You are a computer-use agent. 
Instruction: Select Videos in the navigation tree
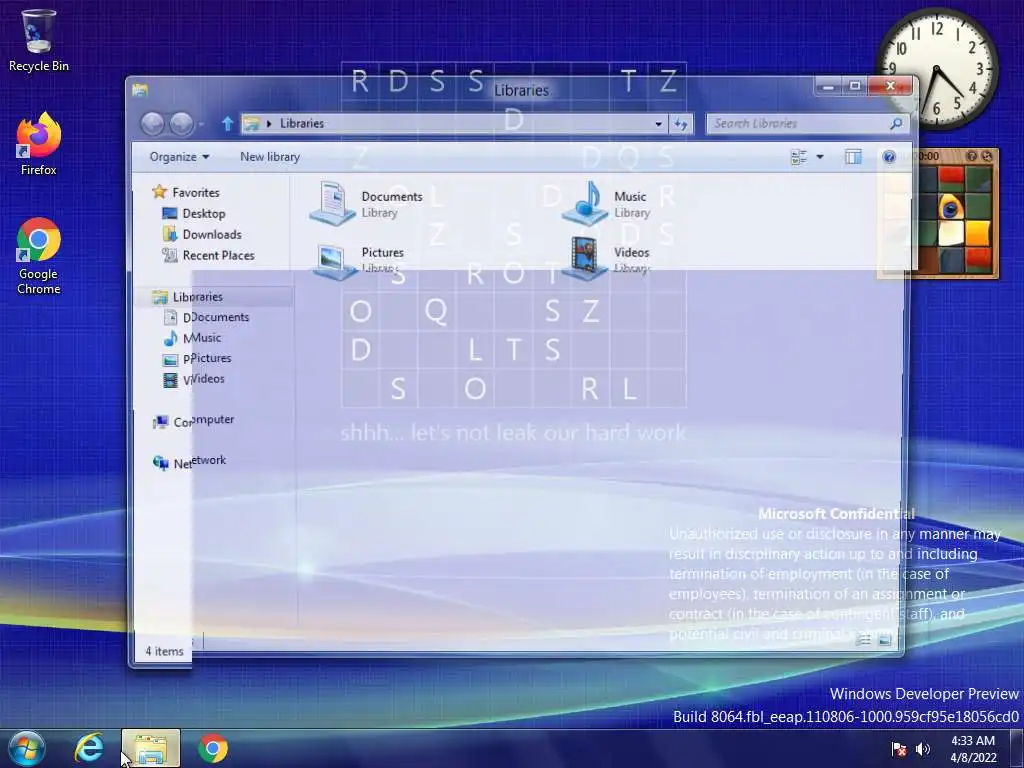tap(194, 379)
